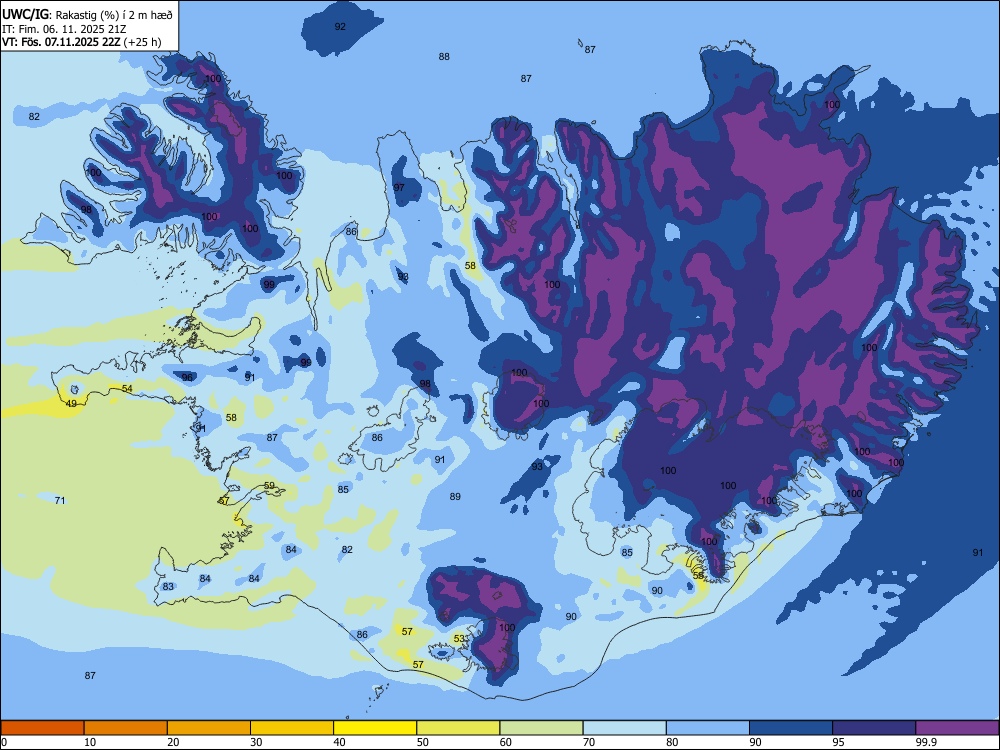Click the '97' humidity value on the map
The height and width of the screenshot is (750, 1000).
pyautogui.click(x=399, y=187)
